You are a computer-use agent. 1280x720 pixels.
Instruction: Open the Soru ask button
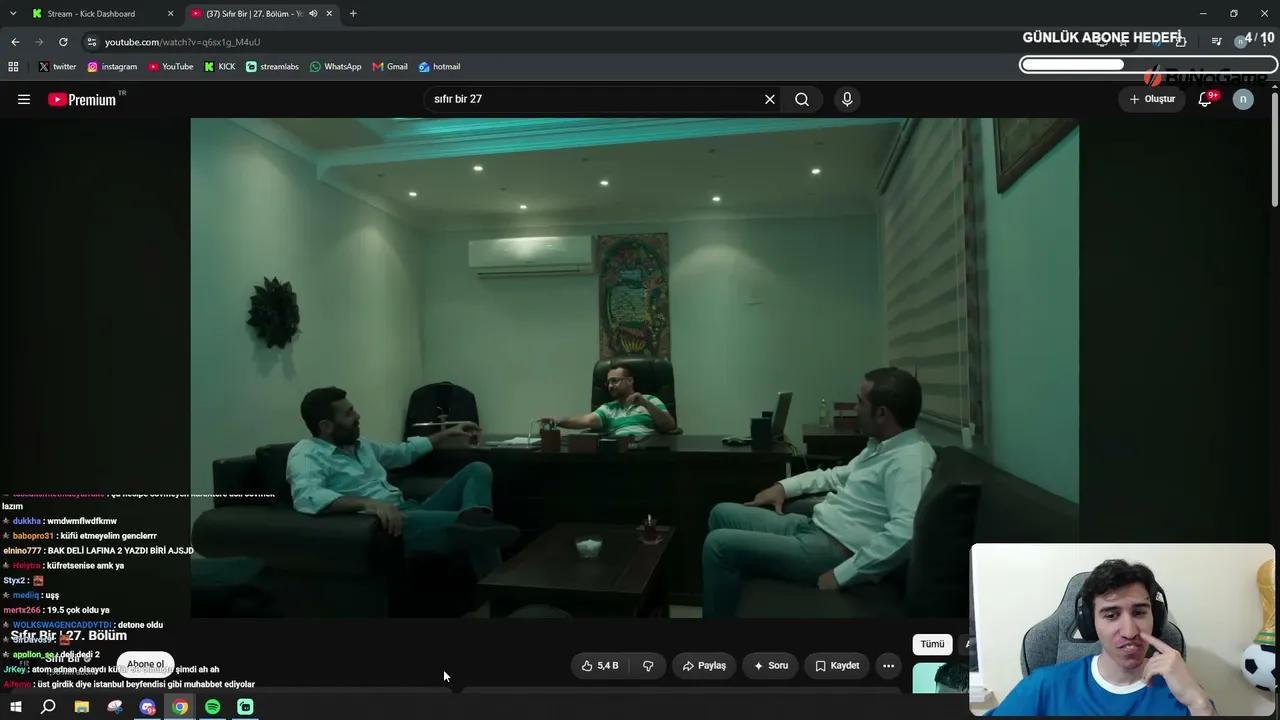(x=770, y=665)
